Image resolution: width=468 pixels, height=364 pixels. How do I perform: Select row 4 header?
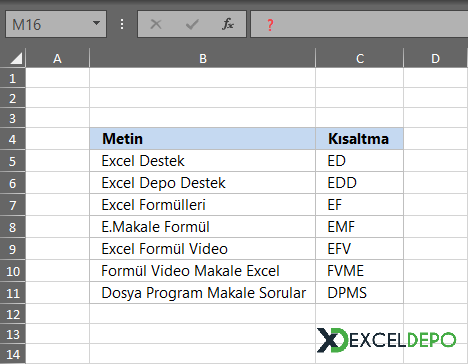pos(13,139)
